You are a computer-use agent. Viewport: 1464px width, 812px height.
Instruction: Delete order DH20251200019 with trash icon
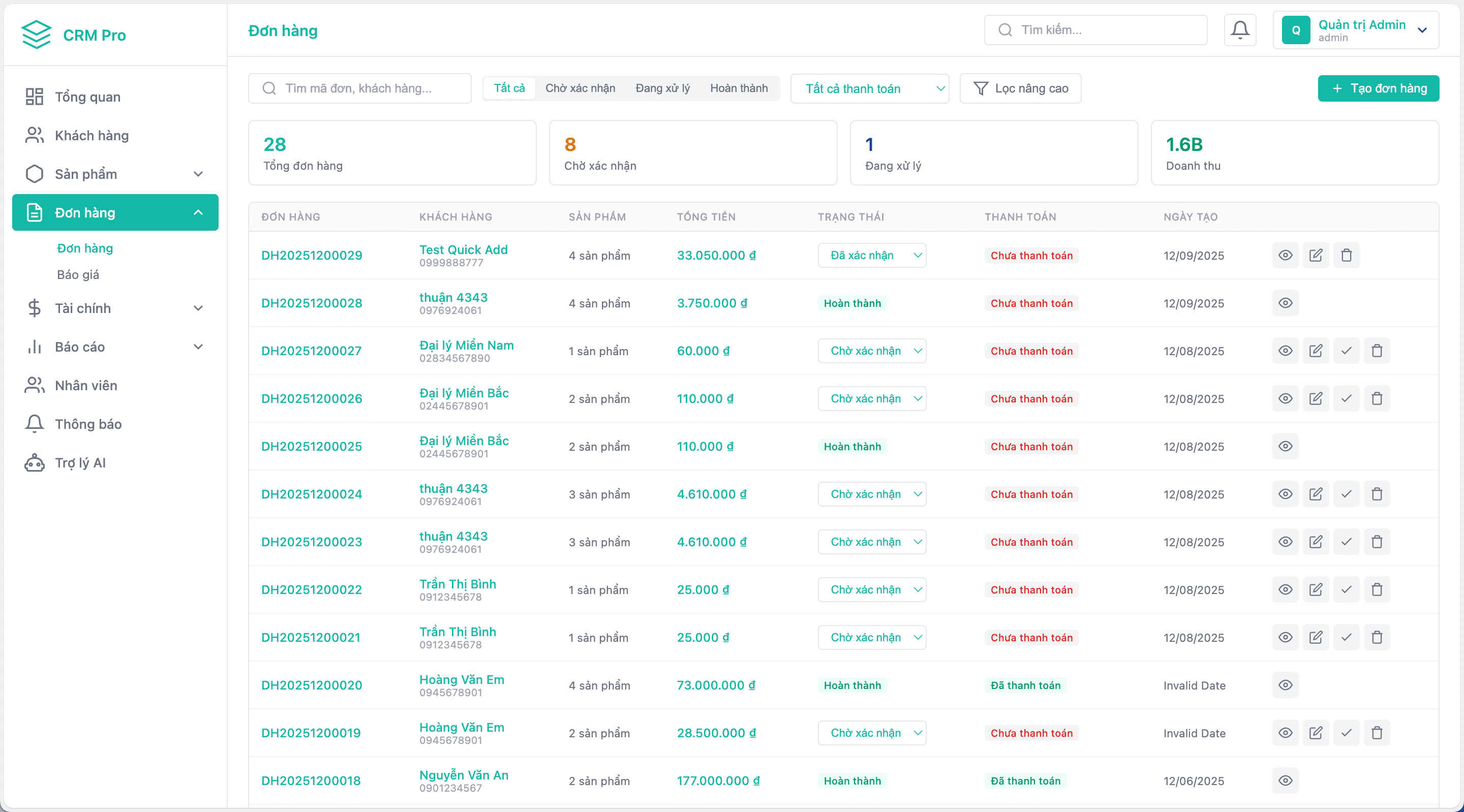click(x=1377, y=732)
